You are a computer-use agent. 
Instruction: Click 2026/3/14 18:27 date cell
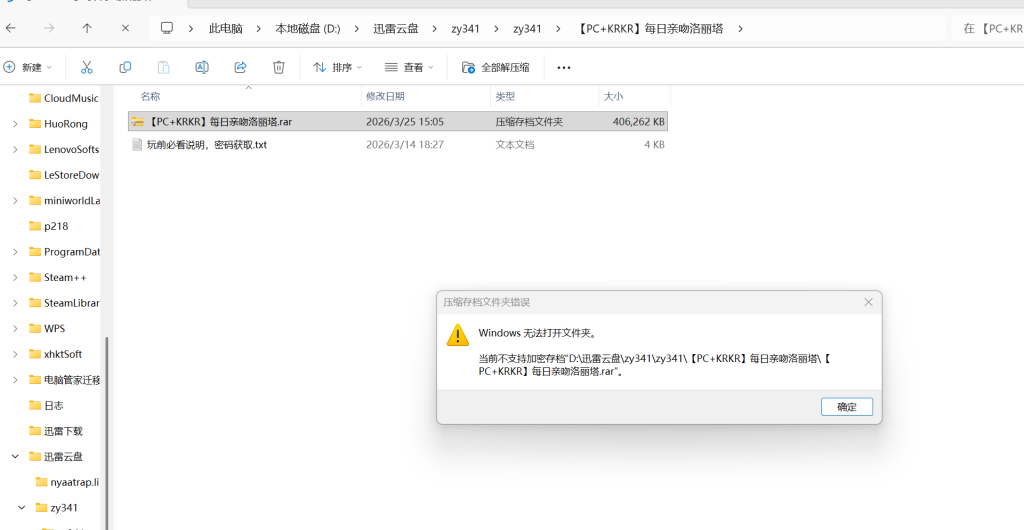[405, 145]
